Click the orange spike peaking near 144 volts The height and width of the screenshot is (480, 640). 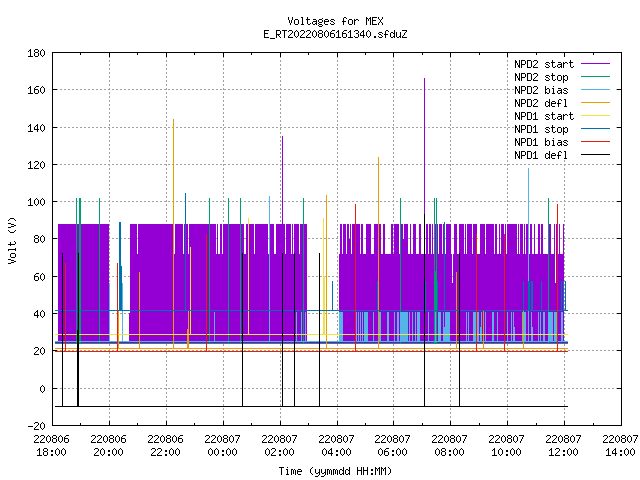point(173,171)
